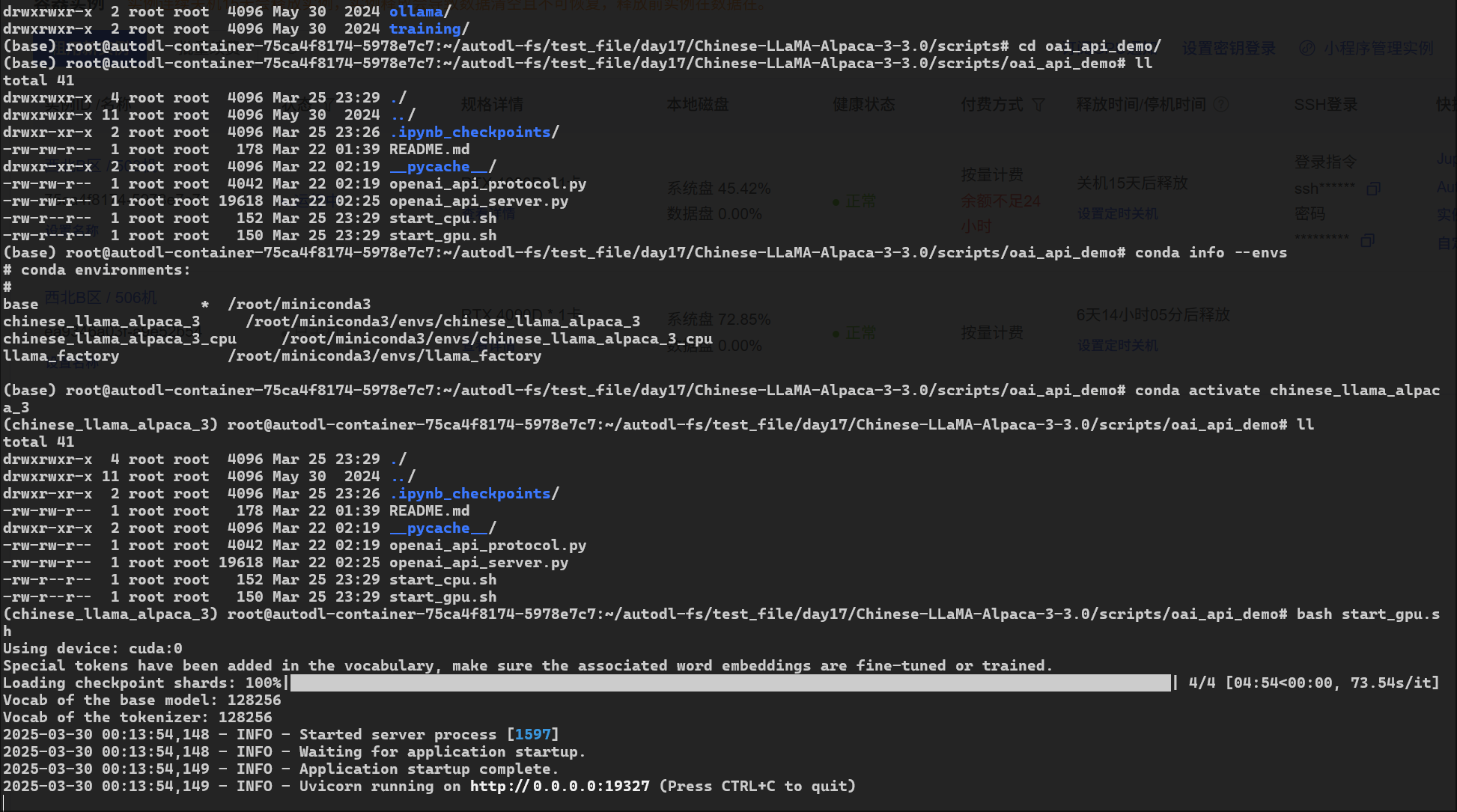Viewport: 1457px width, 812px height.
Task: Click second 设置定时关机 link below
Action: 1117,346
